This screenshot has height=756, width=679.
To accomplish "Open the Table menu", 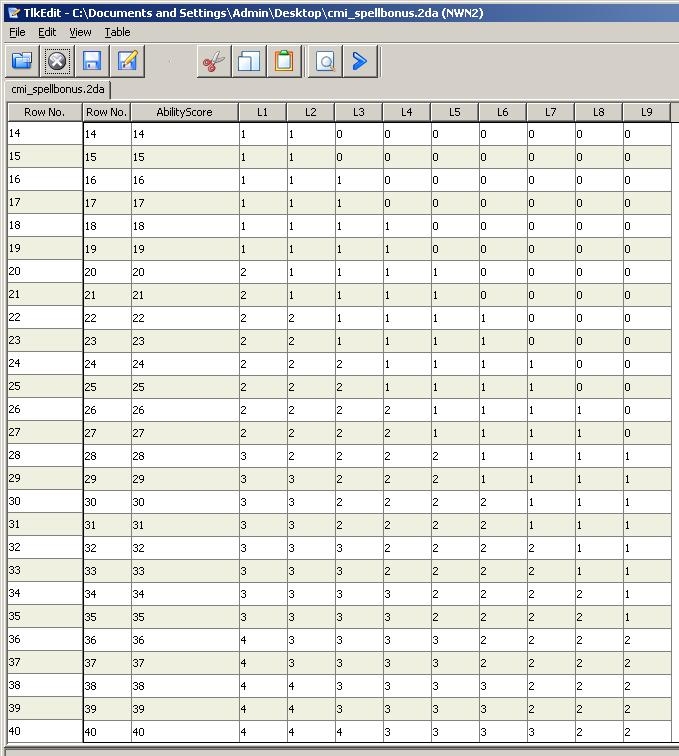I will coord(117,32).
